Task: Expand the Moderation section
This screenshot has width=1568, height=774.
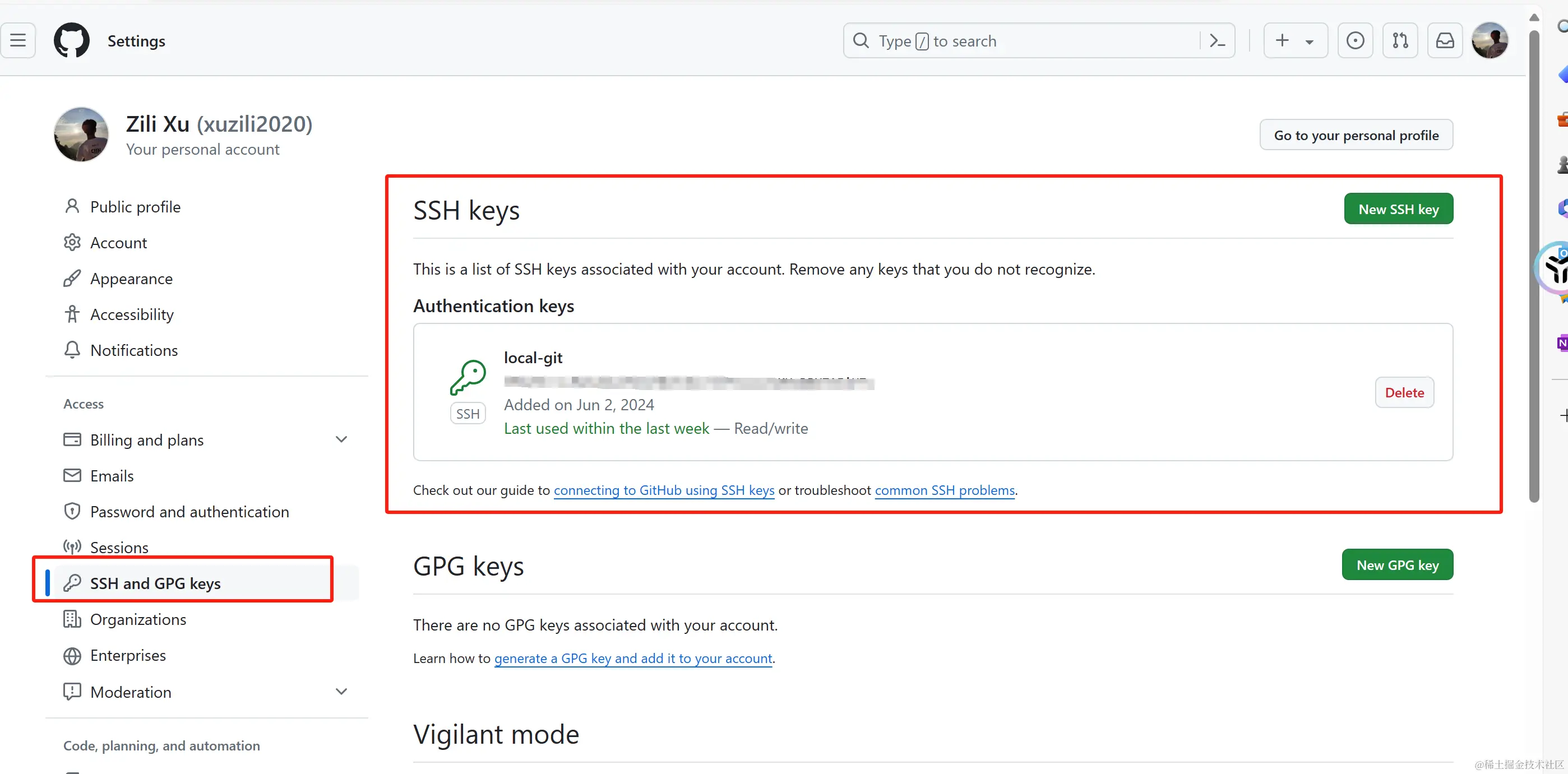Action: pos(341,691)
